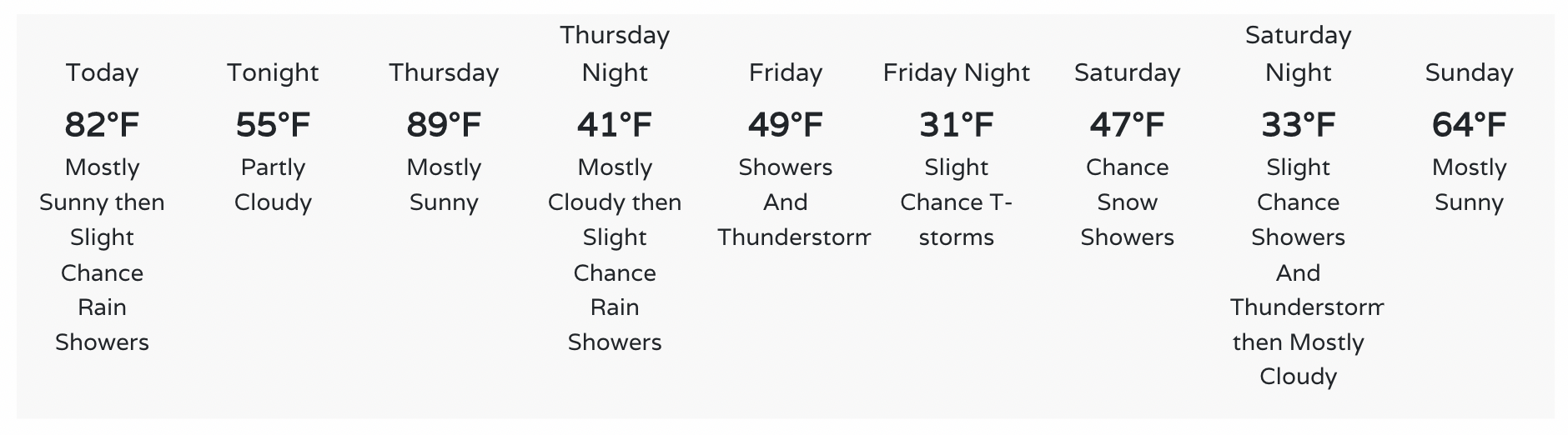Click the 89°F Thursday temperature
The height and width of the screenshot is (435, 1568).
(x=444, y=125)
